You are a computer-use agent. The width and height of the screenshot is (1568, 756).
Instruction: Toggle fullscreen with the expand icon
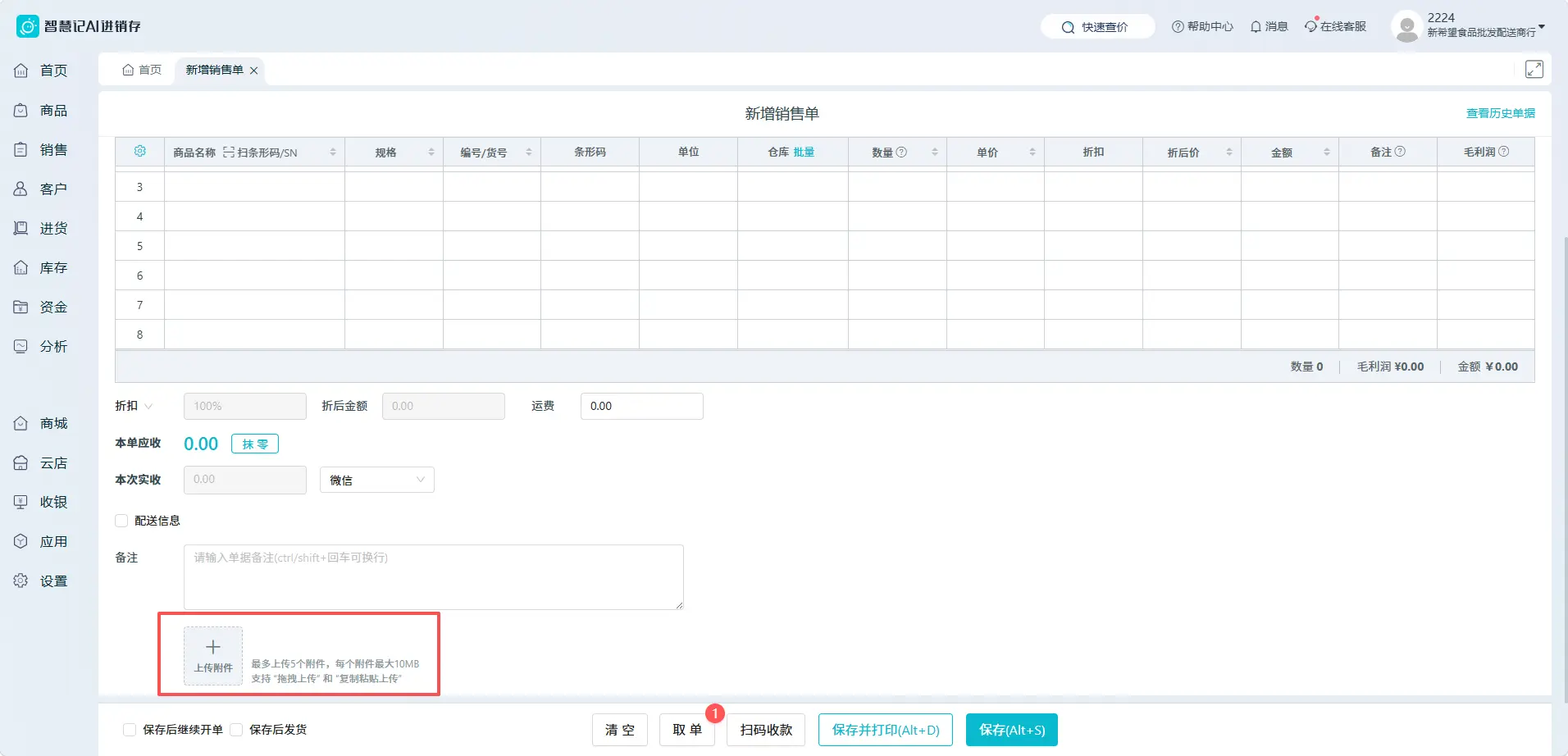(1534, 69)
